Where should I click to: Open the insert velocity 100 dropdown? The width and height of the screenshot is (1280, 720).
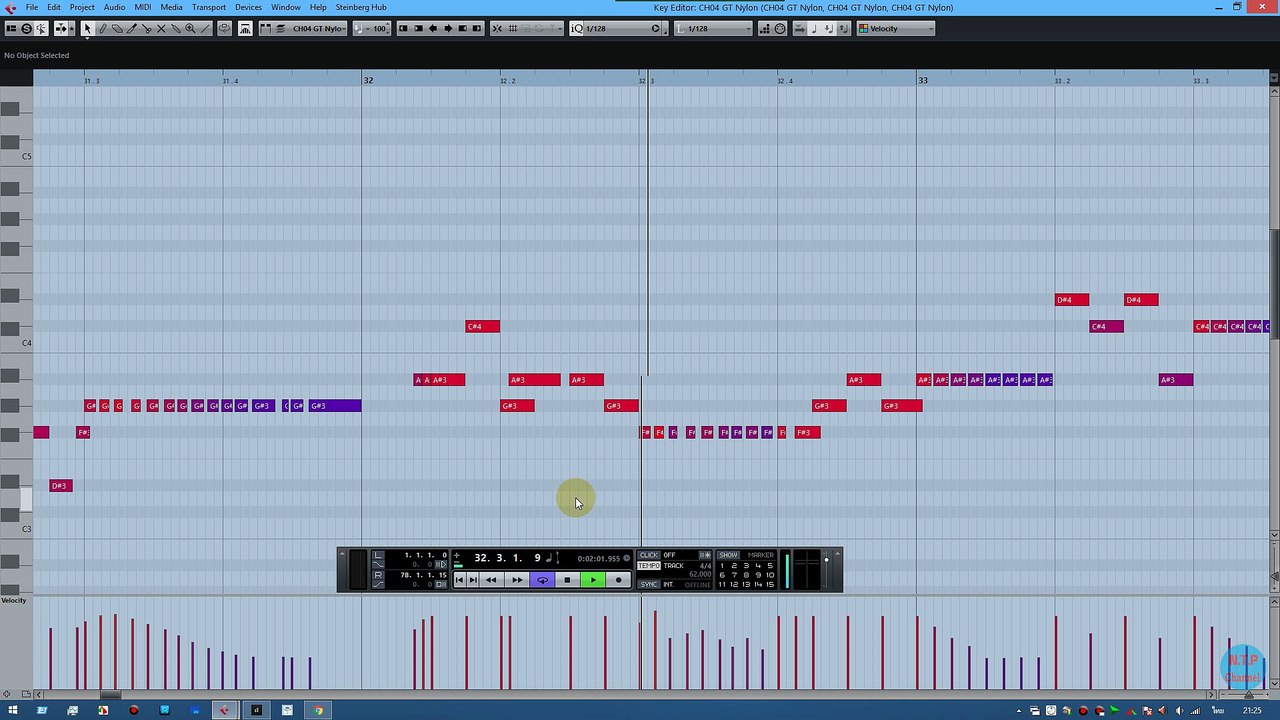point(373,28)
